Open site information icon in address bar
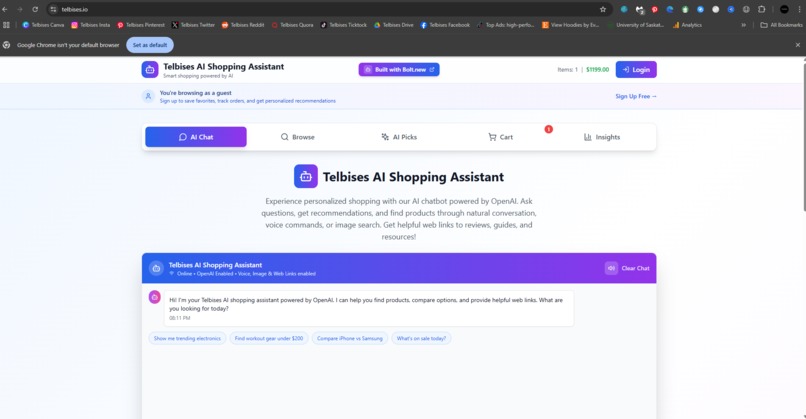 (x=53, y=9)
